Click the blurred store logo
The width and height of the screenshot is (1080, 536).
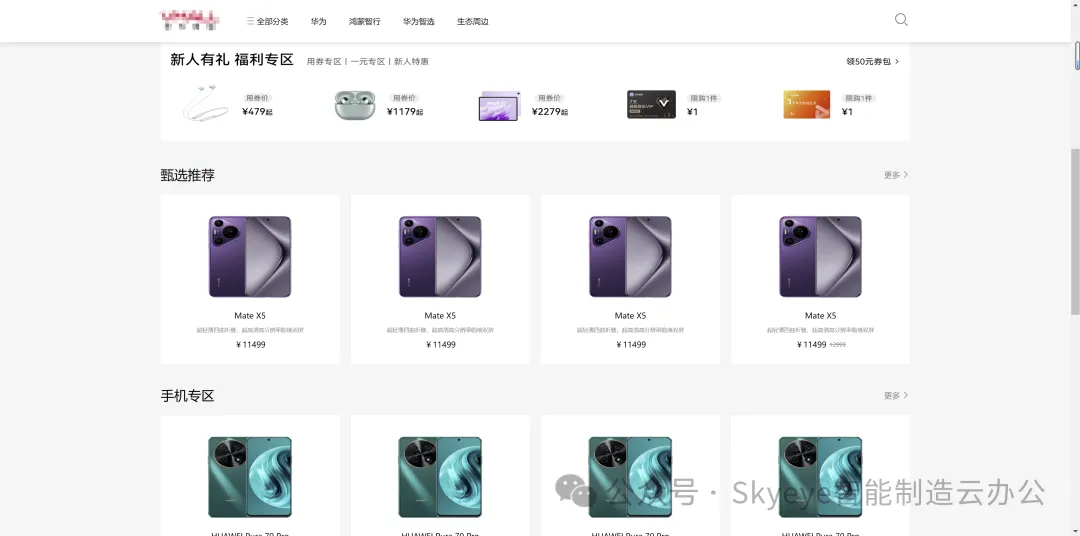click(189, 21)
